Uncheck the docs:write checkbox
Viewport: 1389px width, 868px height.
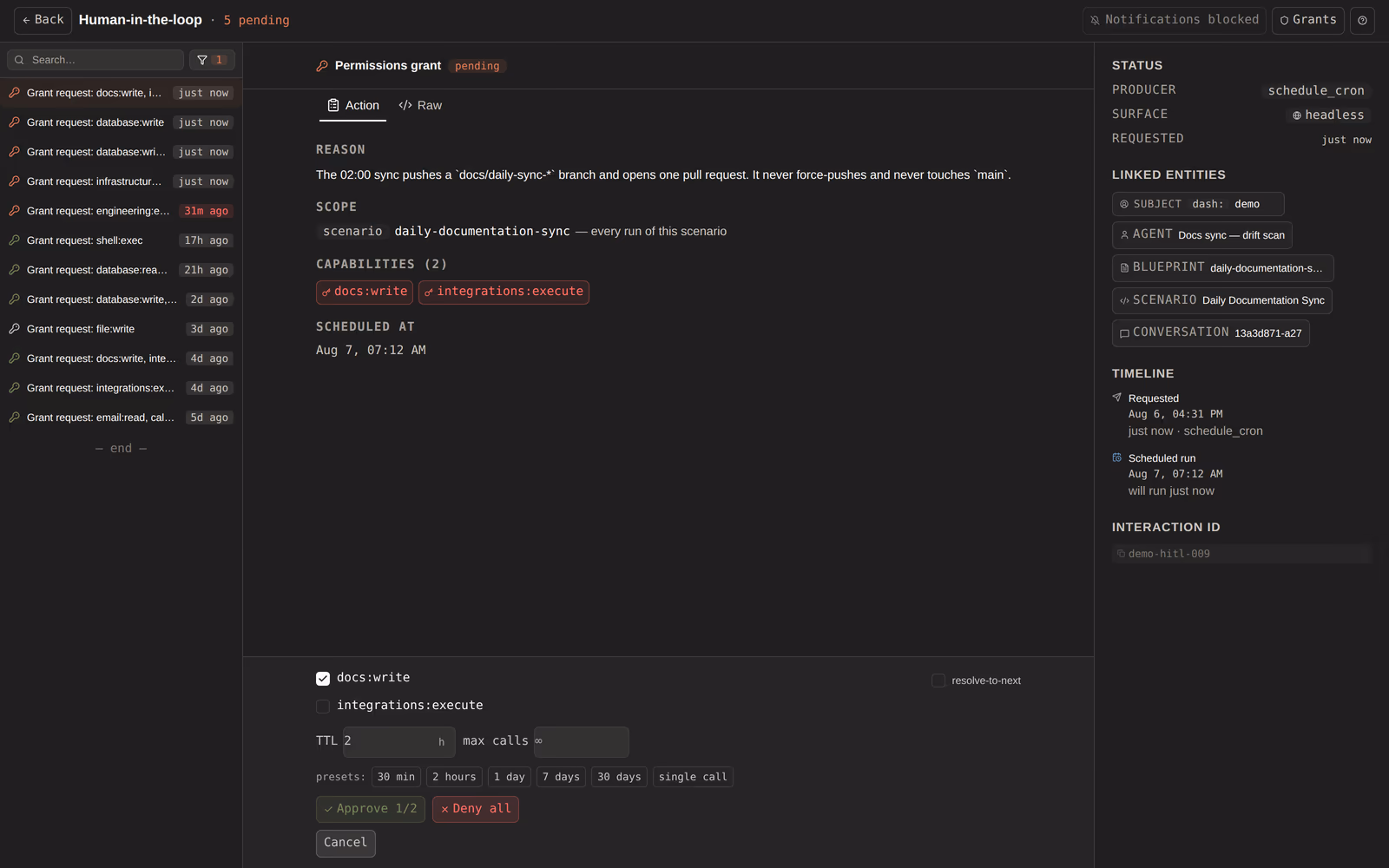[323, 679]
